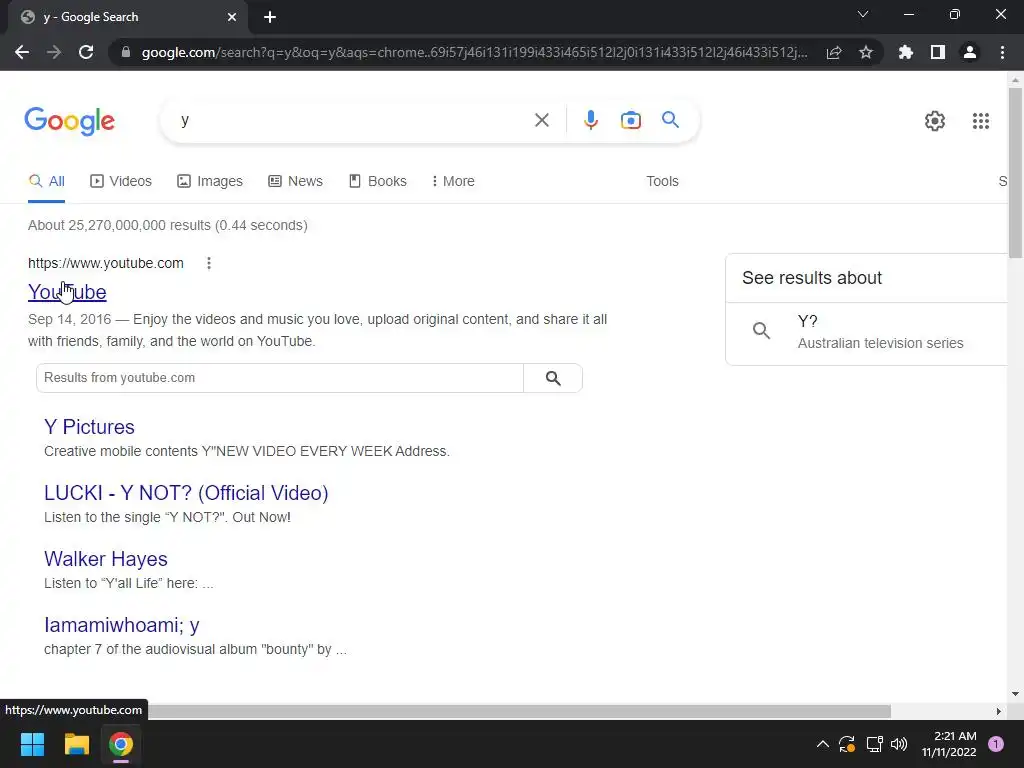Search by image with camera icon
Image resolution: width=1024 pixels, height=768 pixels.
coord(631,120)
